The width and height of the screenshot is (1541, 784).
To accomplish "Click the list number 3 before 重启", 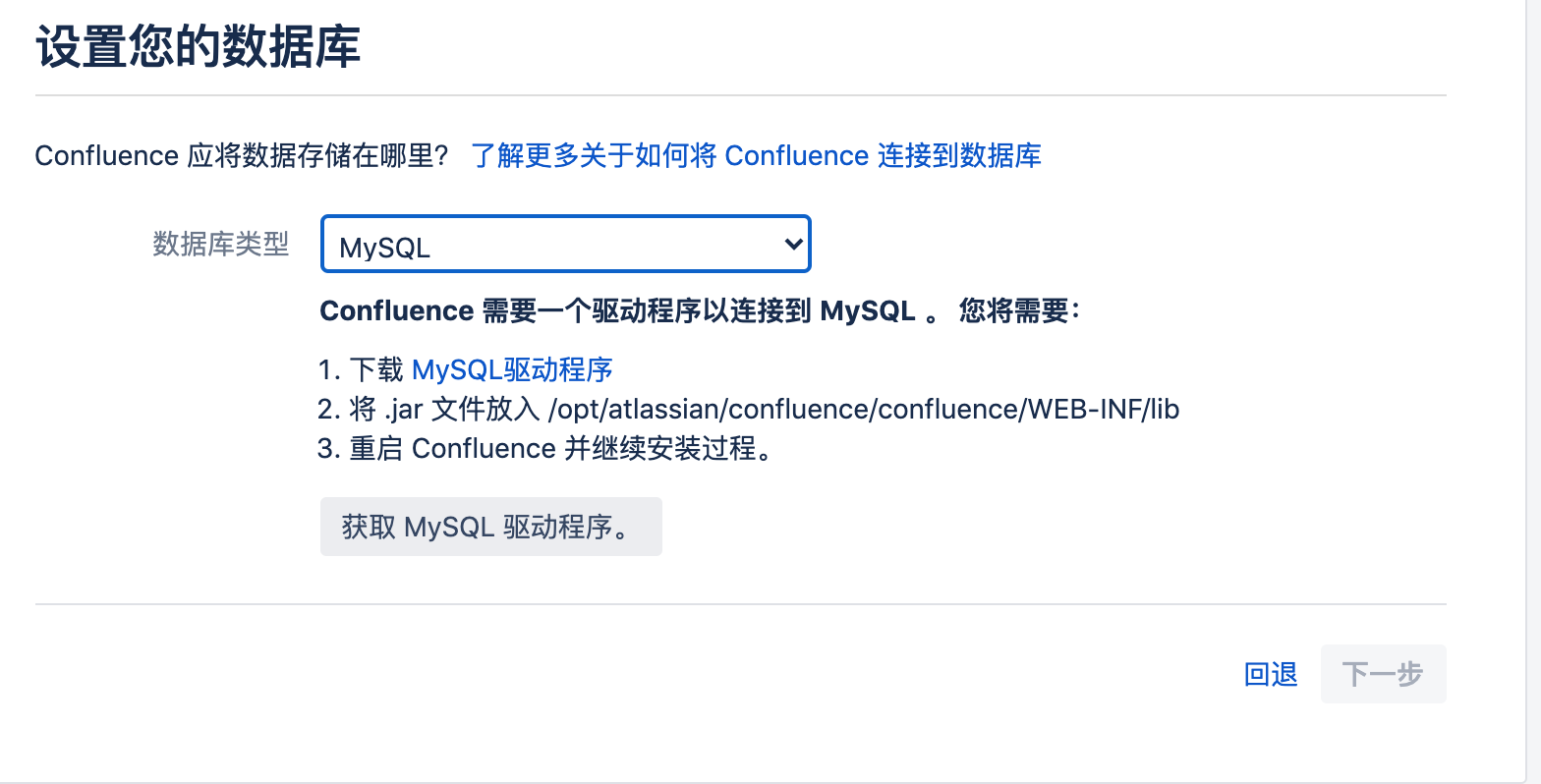I will 328,448.
